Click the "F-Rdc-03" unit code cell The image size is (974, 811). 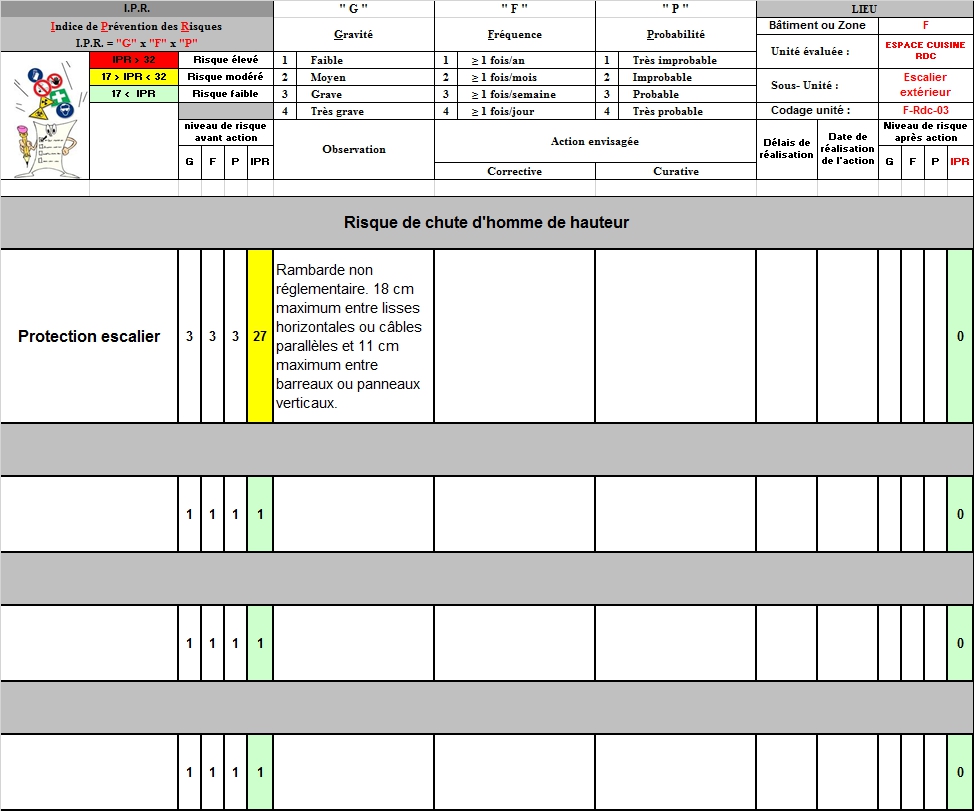pyautogui.click(x=925, y=110)
